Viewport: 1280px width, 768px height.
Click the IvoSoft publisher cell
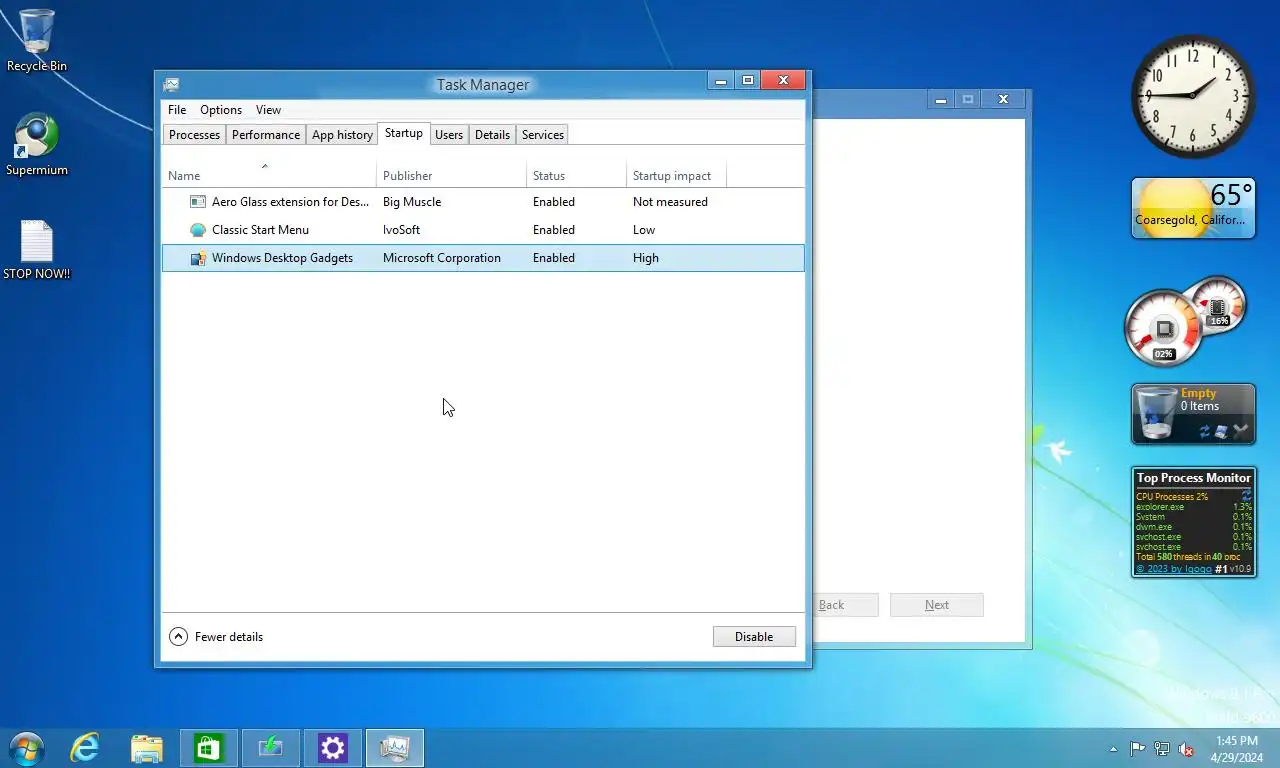pos(402,230)
